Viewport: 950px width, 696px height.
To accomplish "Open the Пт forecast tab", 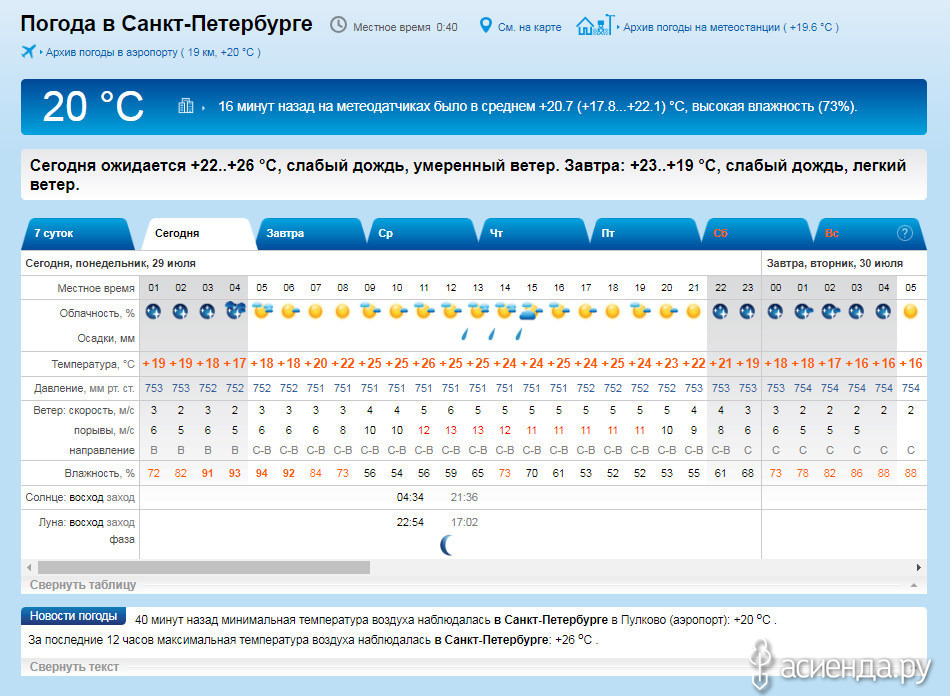I will tap(645, 234).
